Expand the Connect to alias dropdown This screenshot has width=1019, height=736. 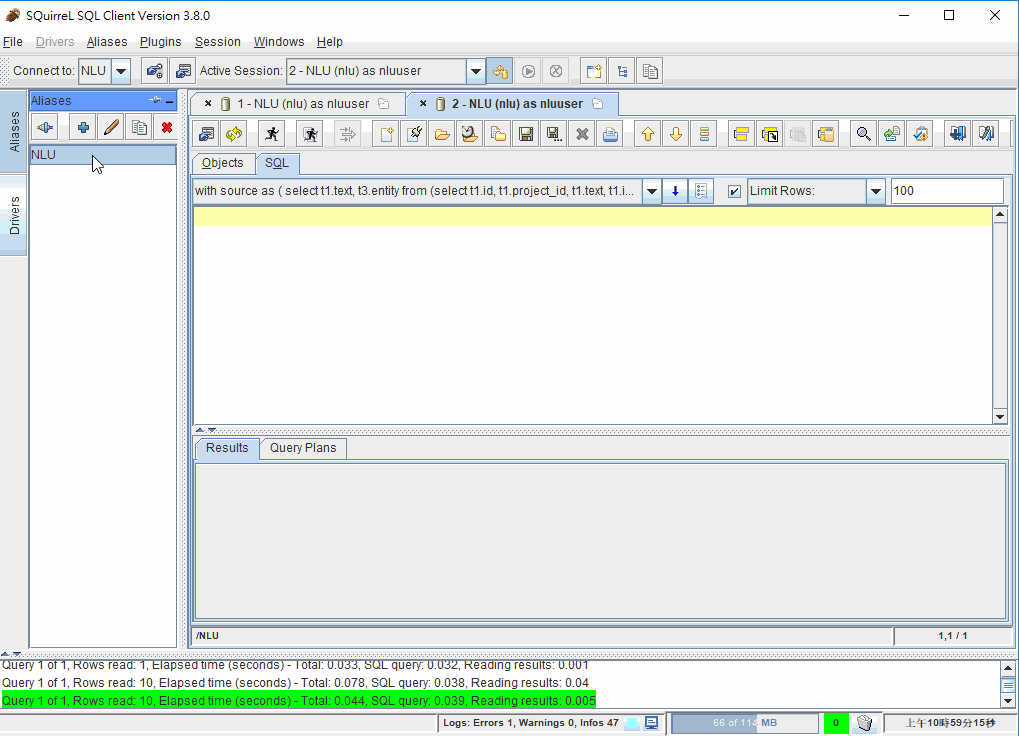point(119,71)
